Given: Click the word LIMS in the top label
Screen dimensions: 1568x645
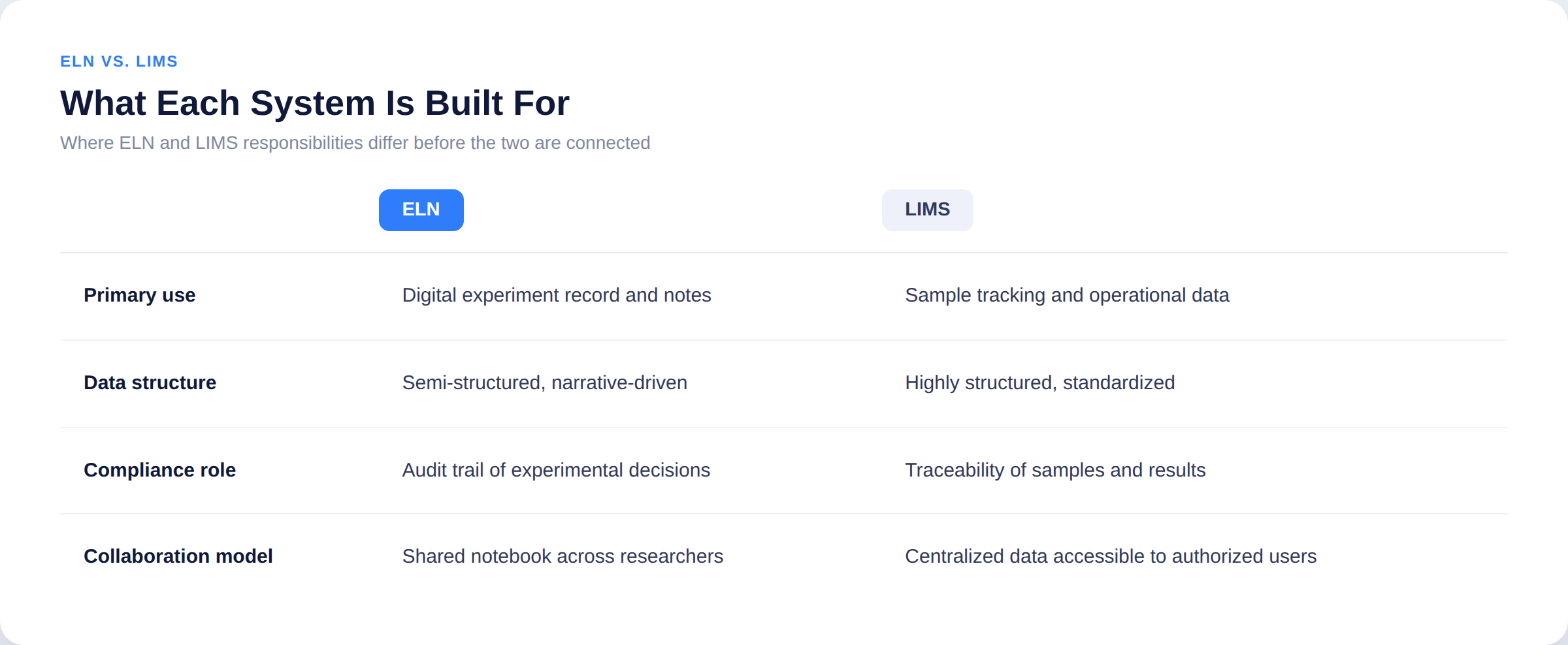Looking at the screenshot, I should click(x=157, y=61).
